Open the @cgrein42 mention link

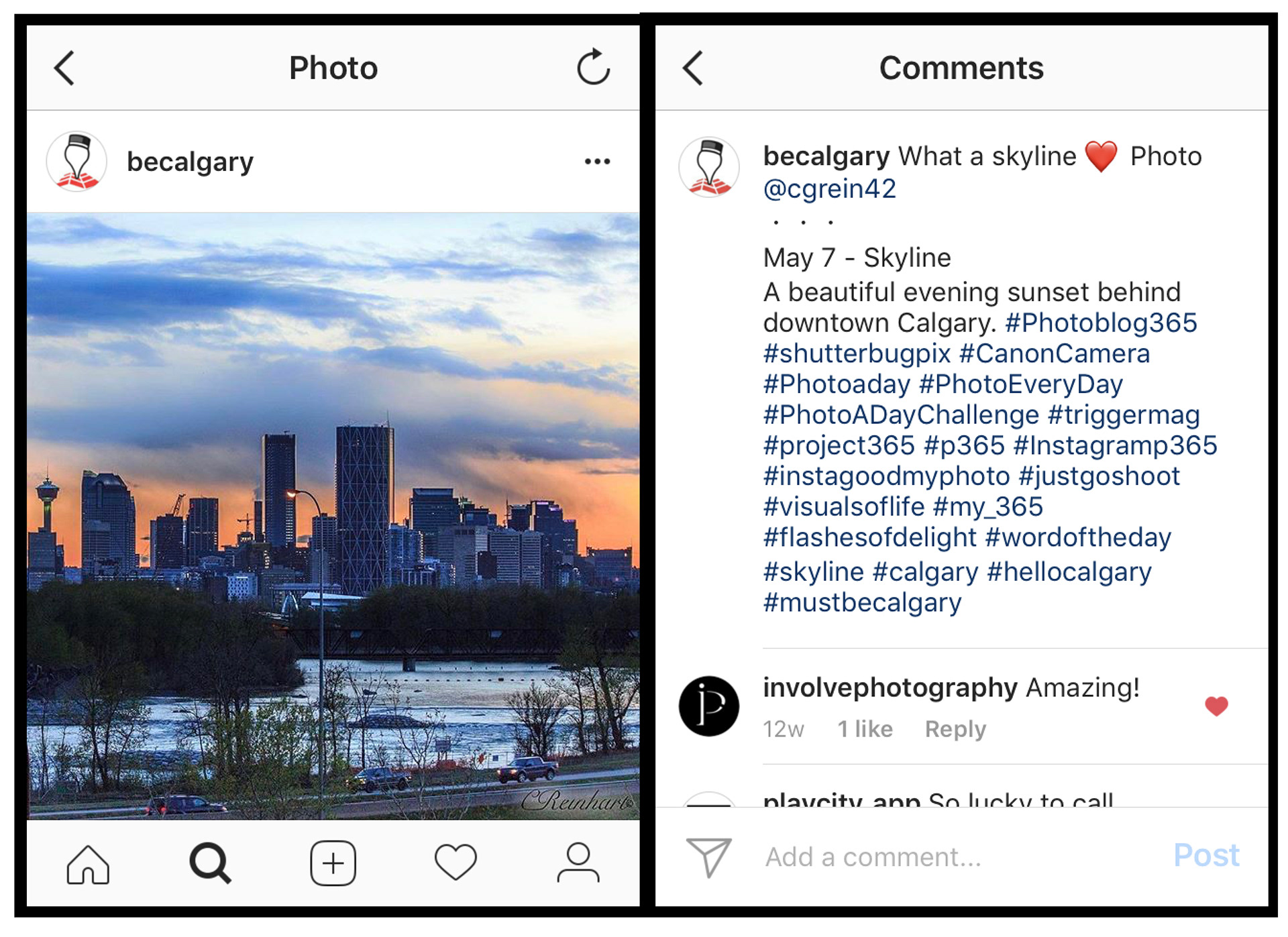coord(829,188)
